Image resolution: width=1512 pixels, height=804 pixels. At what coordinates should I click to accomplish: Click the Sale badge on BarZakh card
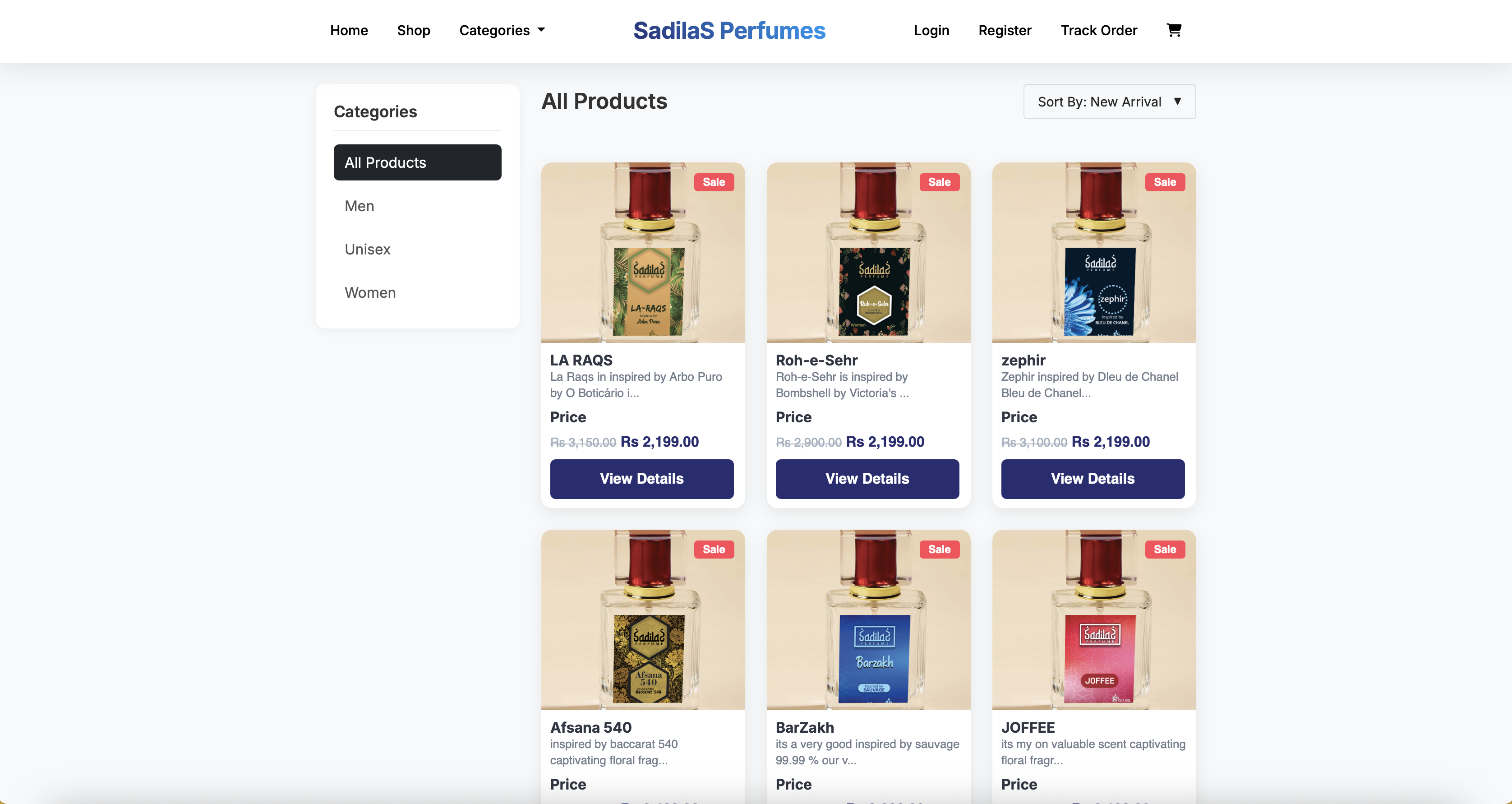[939, 549]
